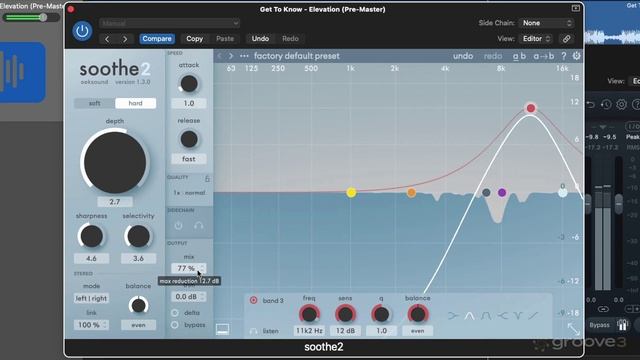
Task: Open the Manual preset dropdown
Action: (x=169, y=23)
